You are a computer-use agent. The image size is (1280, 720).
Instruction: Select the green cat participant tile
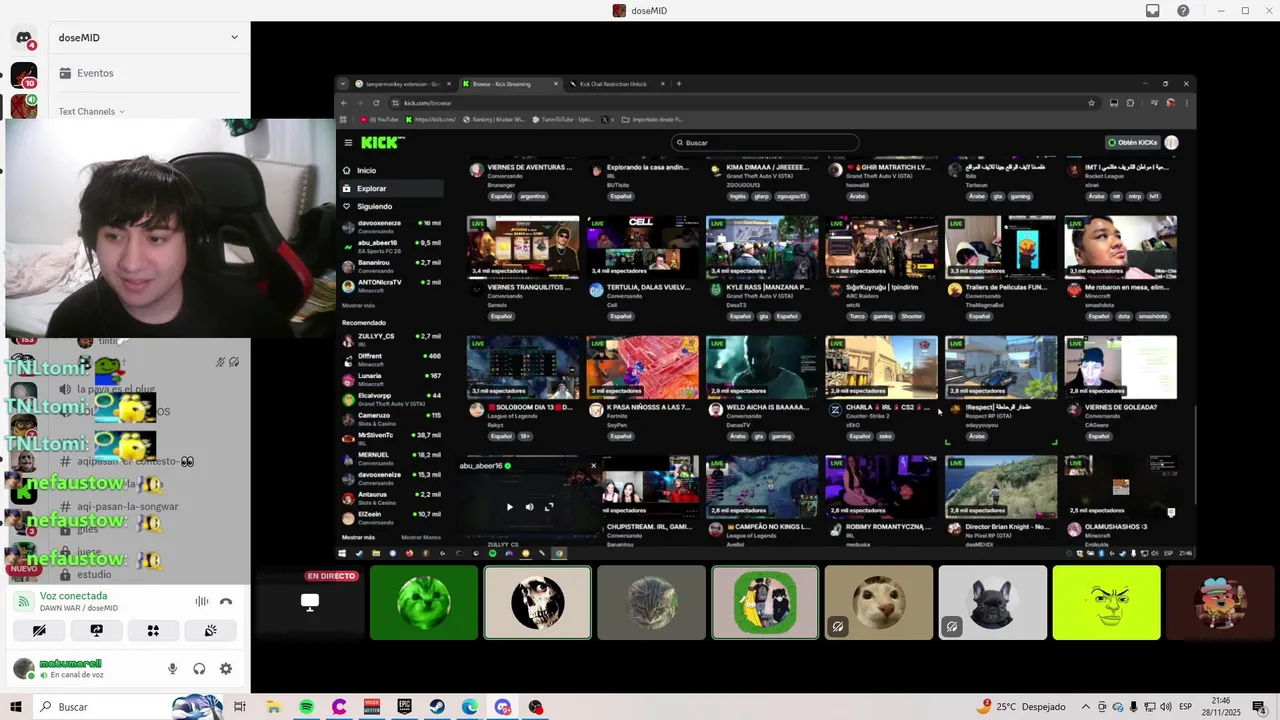pyautogui.click(x=424, y=603)
